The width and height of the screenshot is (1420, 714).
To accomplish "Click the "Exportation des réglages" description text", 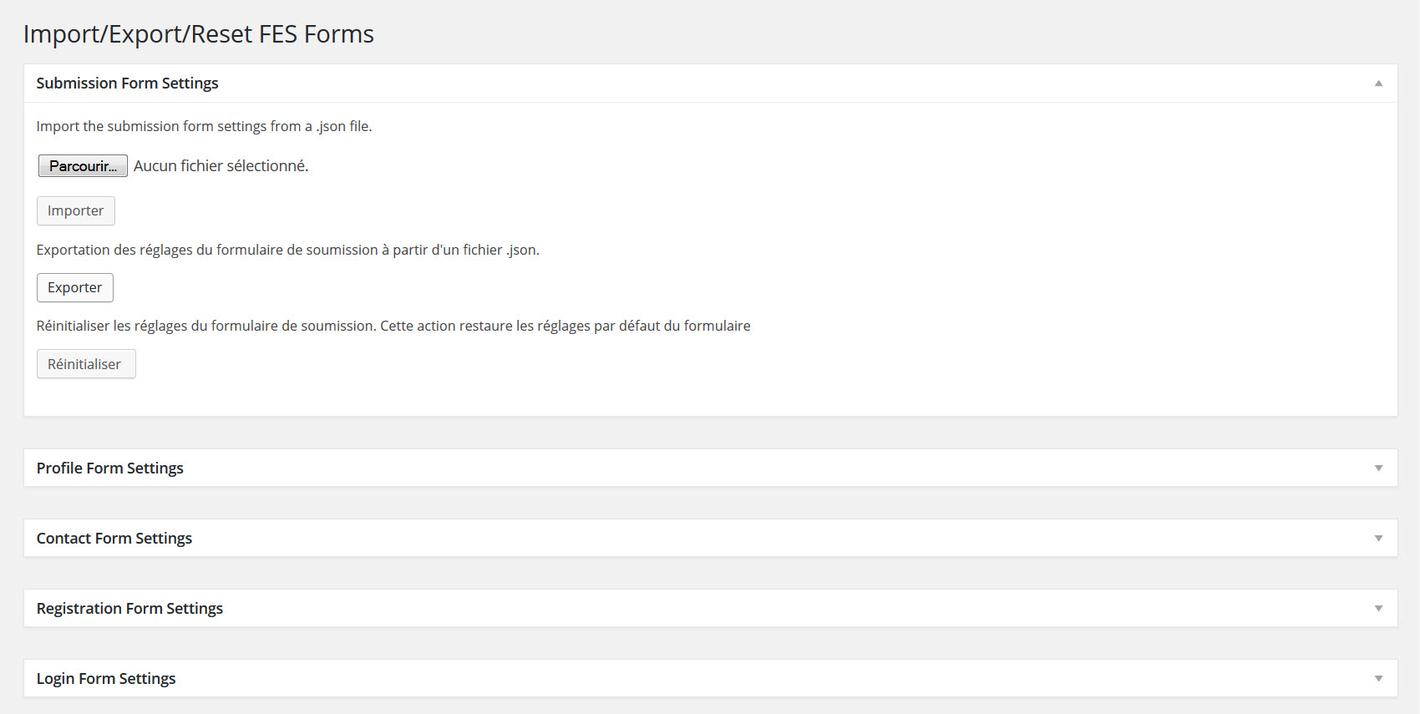I will (288, 250).
